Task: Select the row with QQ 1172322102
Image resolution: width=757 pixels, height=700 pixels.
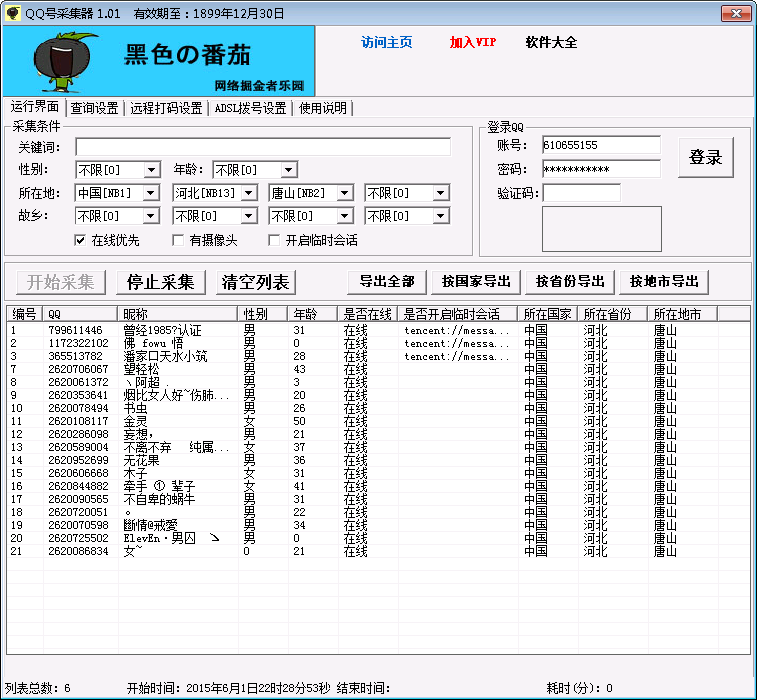Action: pos(378,343)
